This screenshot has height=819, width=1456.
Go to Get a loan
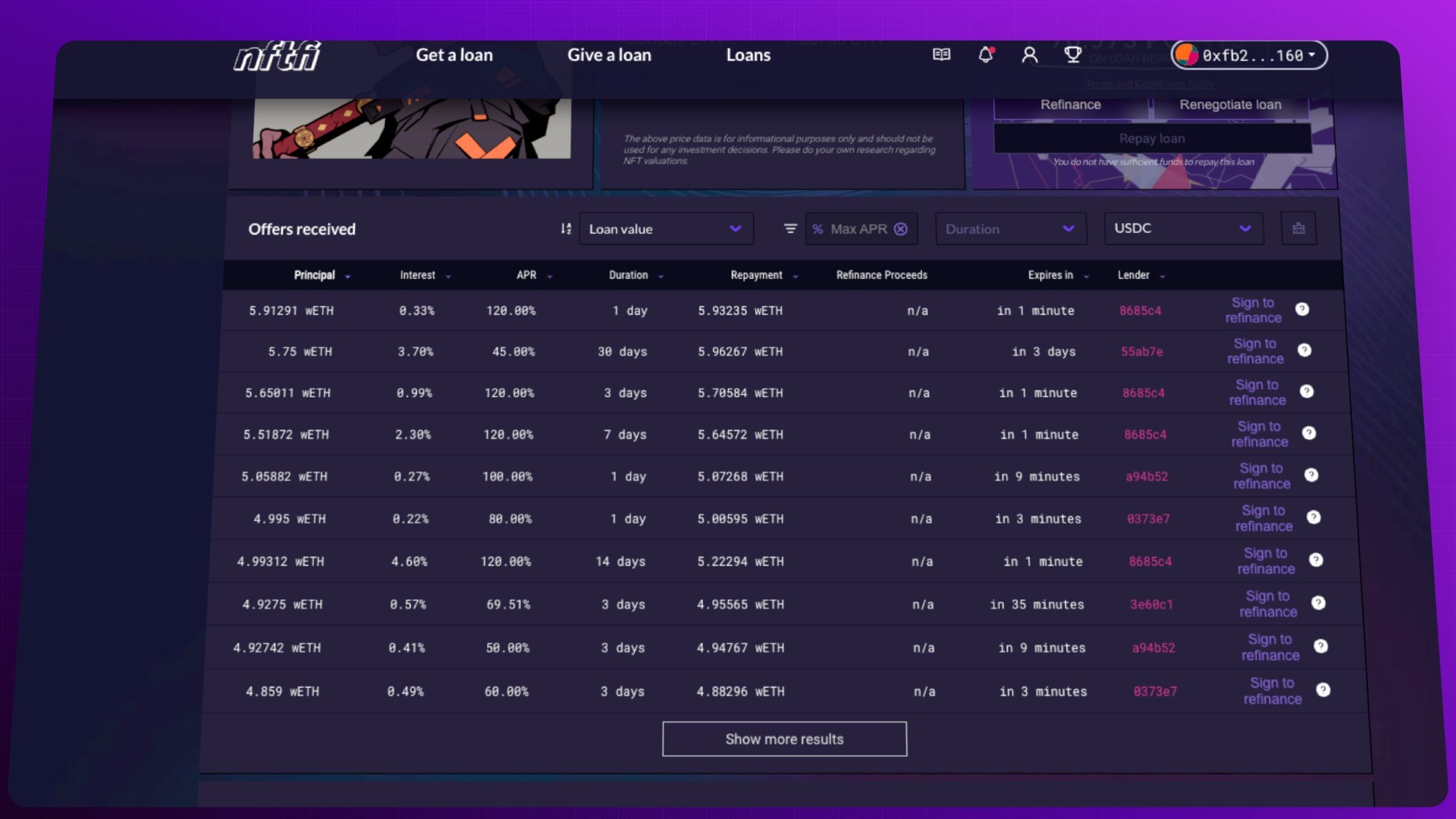(x=454, y=55)
